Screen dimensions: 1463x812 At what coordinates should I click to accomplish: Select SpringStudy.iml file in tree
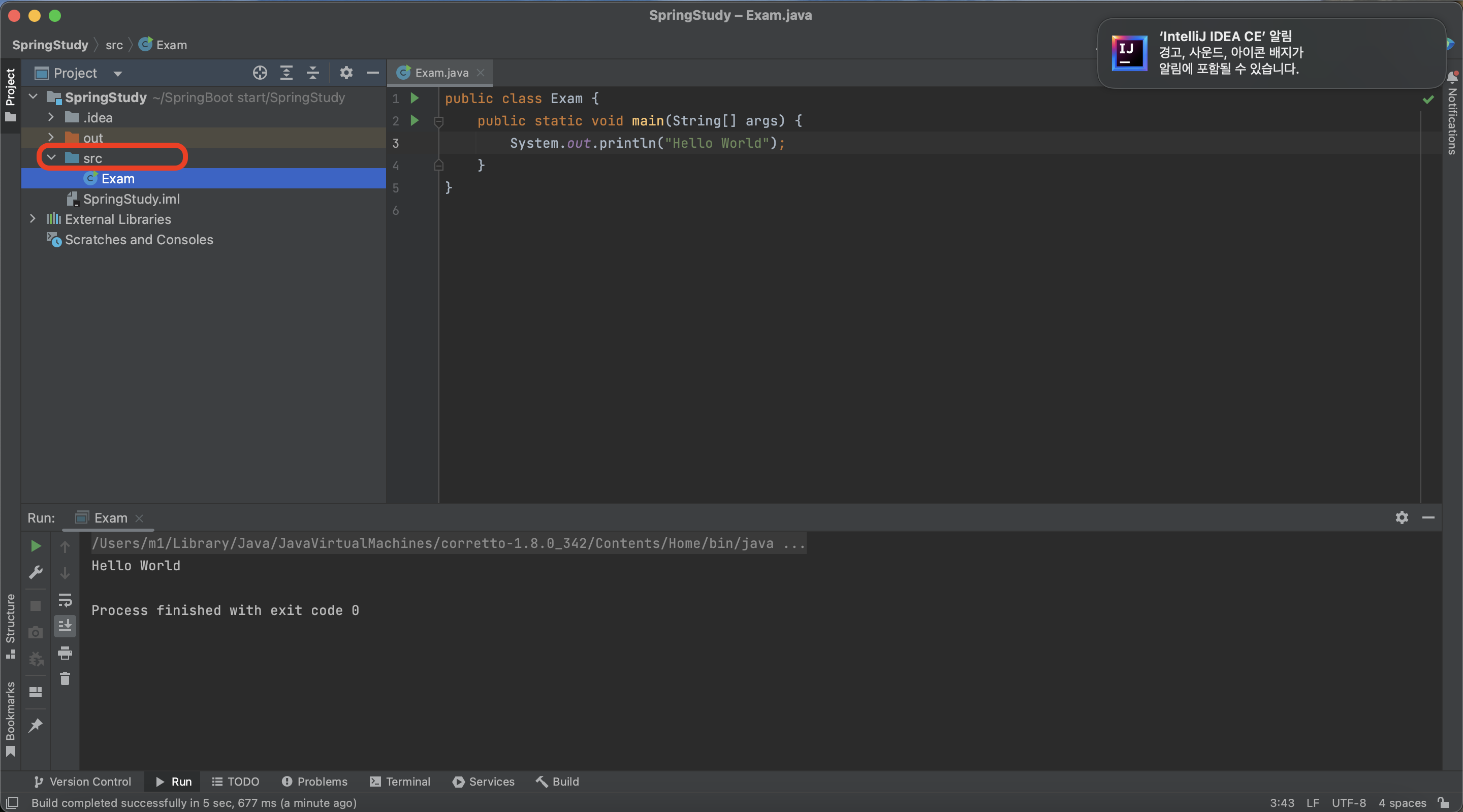click(x=131, y=199)
